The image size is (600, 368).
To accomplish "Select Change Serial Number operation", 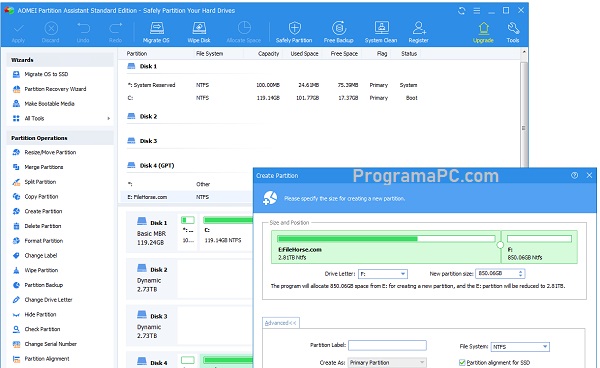I will (x=51, y=344).
